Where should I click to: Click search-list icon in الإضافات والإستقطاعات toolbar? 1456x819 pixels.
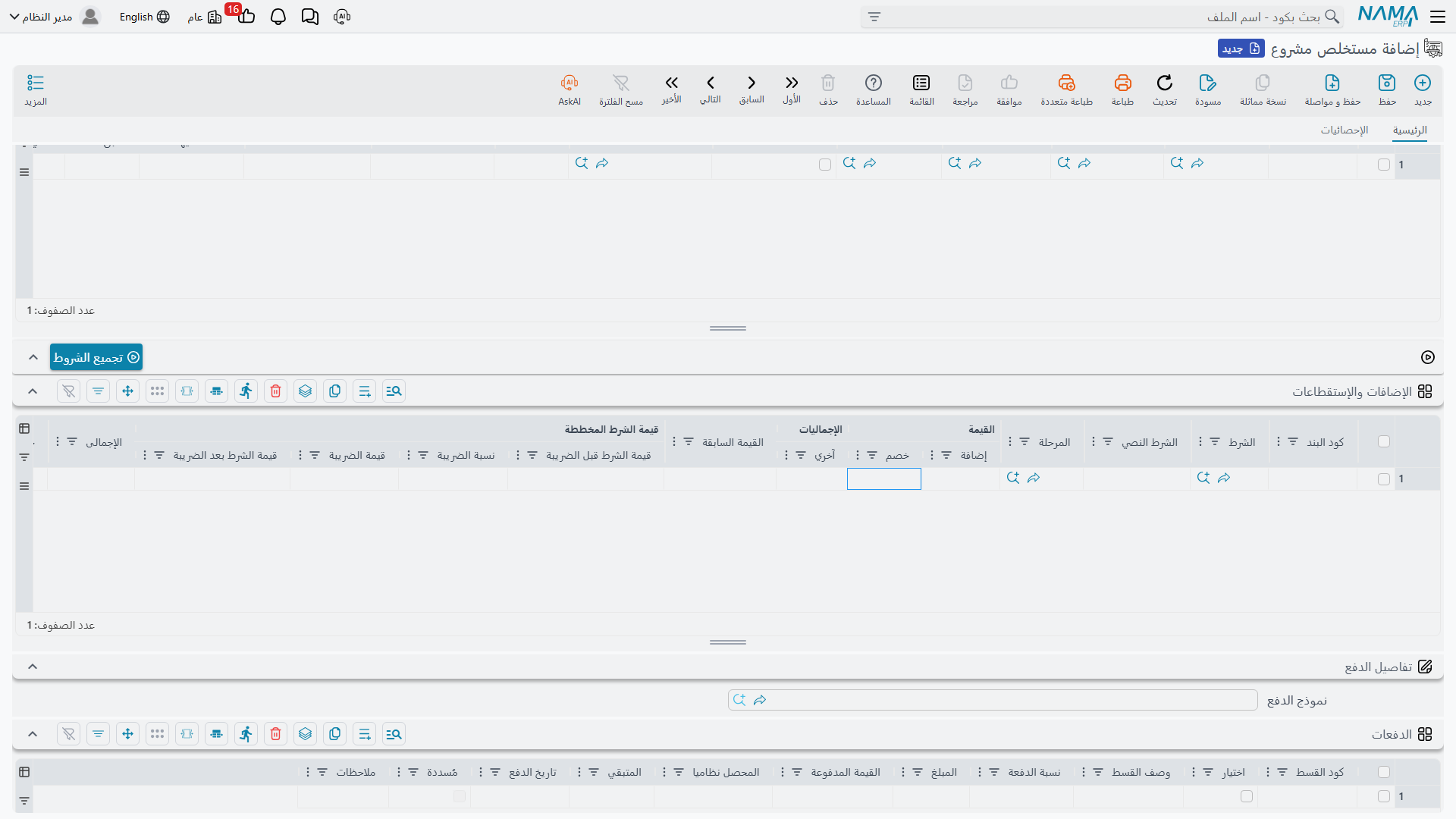pos(394,391)
